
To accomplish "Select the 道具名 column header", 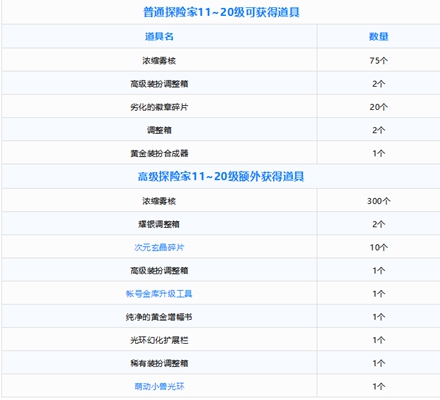I will (159, 36).
